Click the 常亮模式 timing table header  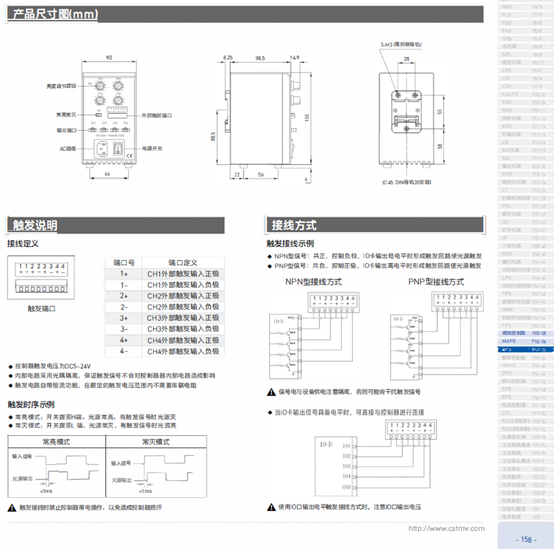(56, 442)
